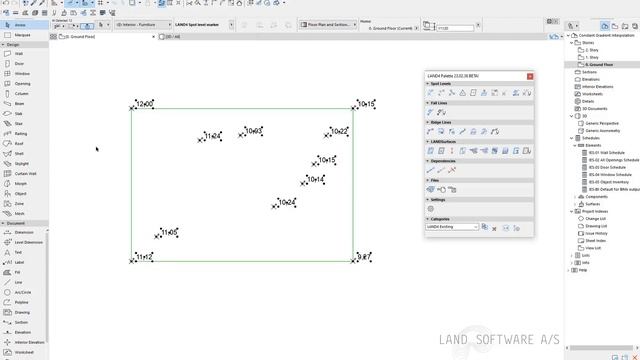Select the Roof tool
This screenshot has width=640, height=360.
coord(24,144)
